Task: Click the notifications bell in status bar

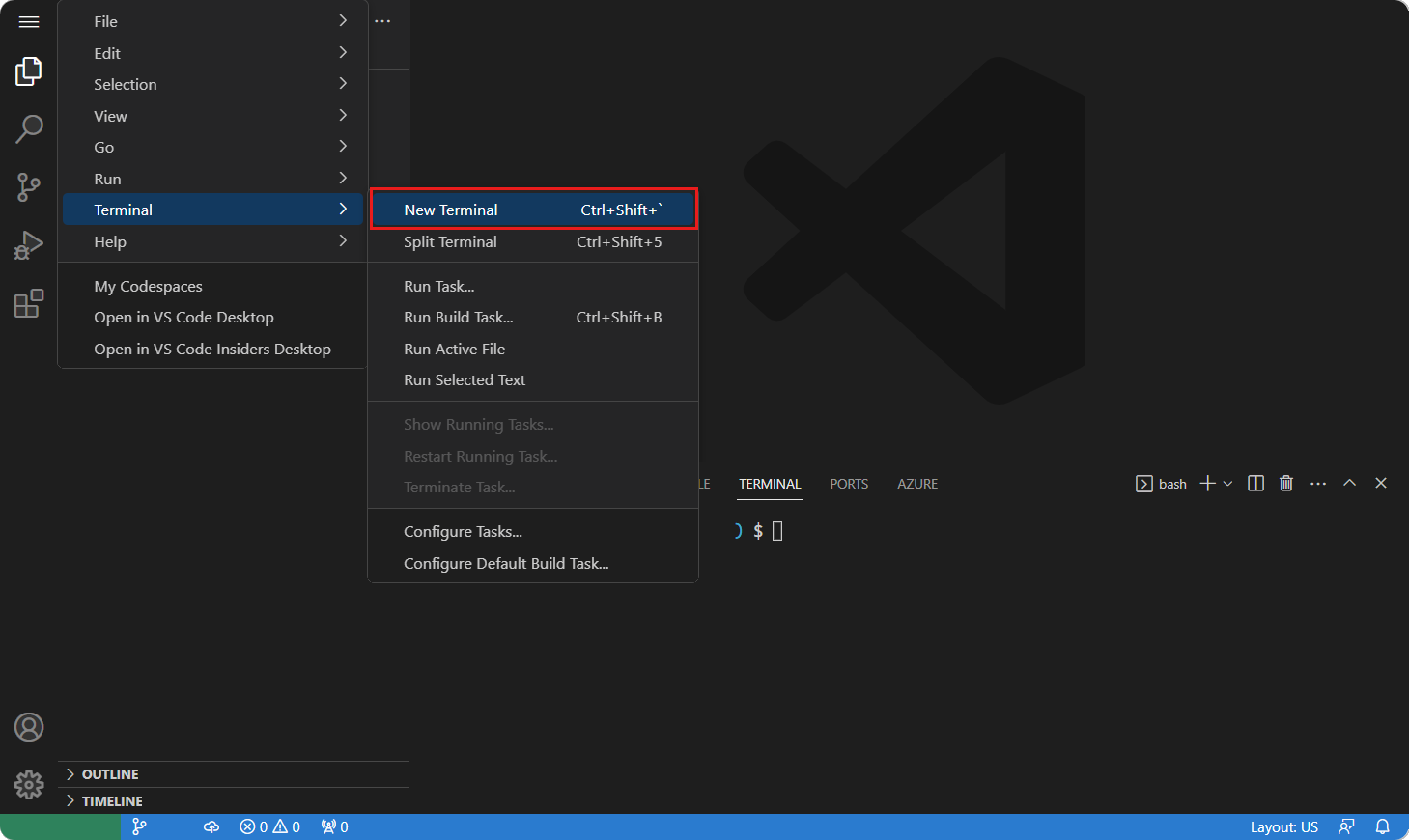Action: pyautogui.click(x=1383, y=826)
